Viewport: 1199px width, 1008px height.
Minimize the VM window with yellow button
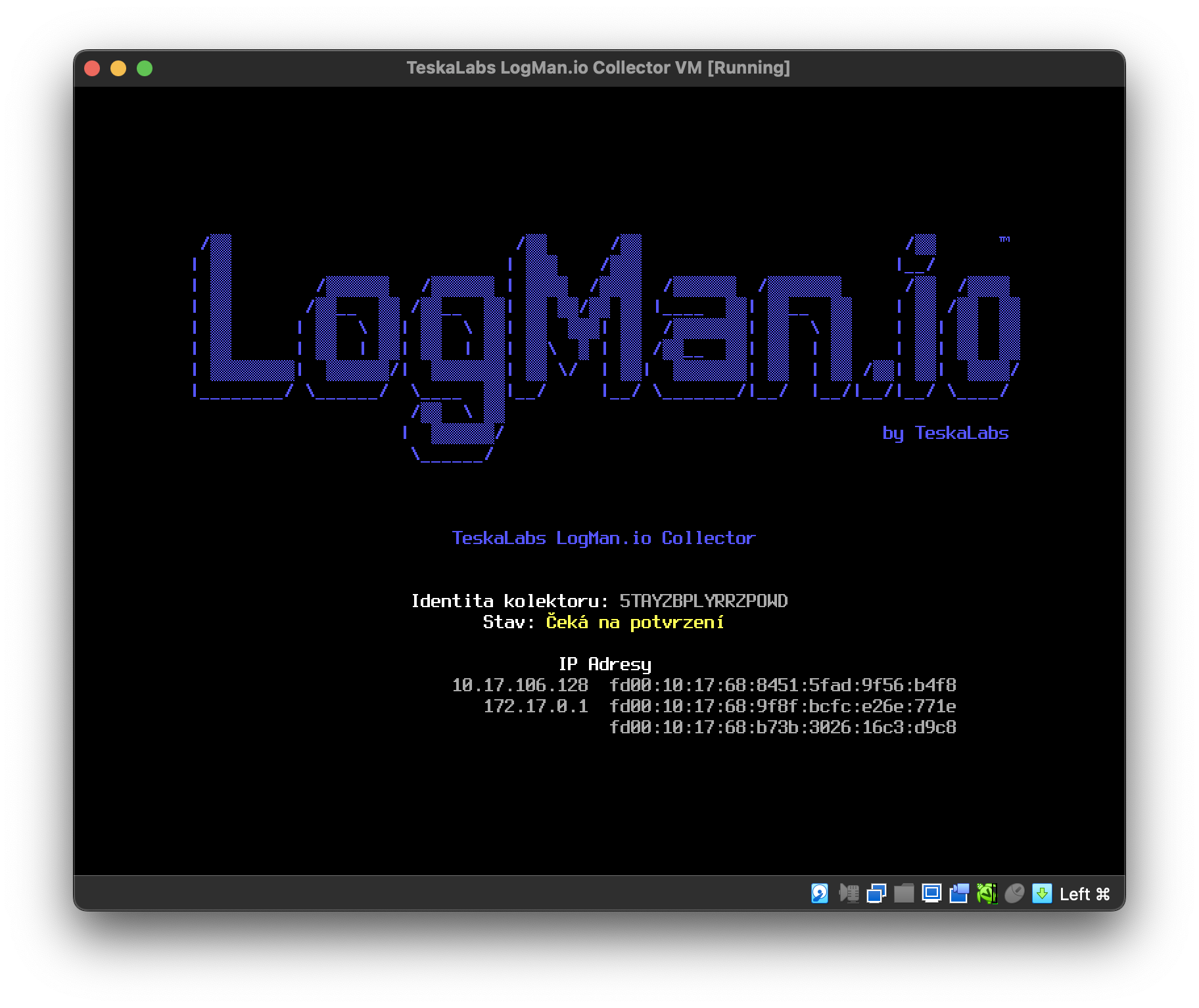118,68
